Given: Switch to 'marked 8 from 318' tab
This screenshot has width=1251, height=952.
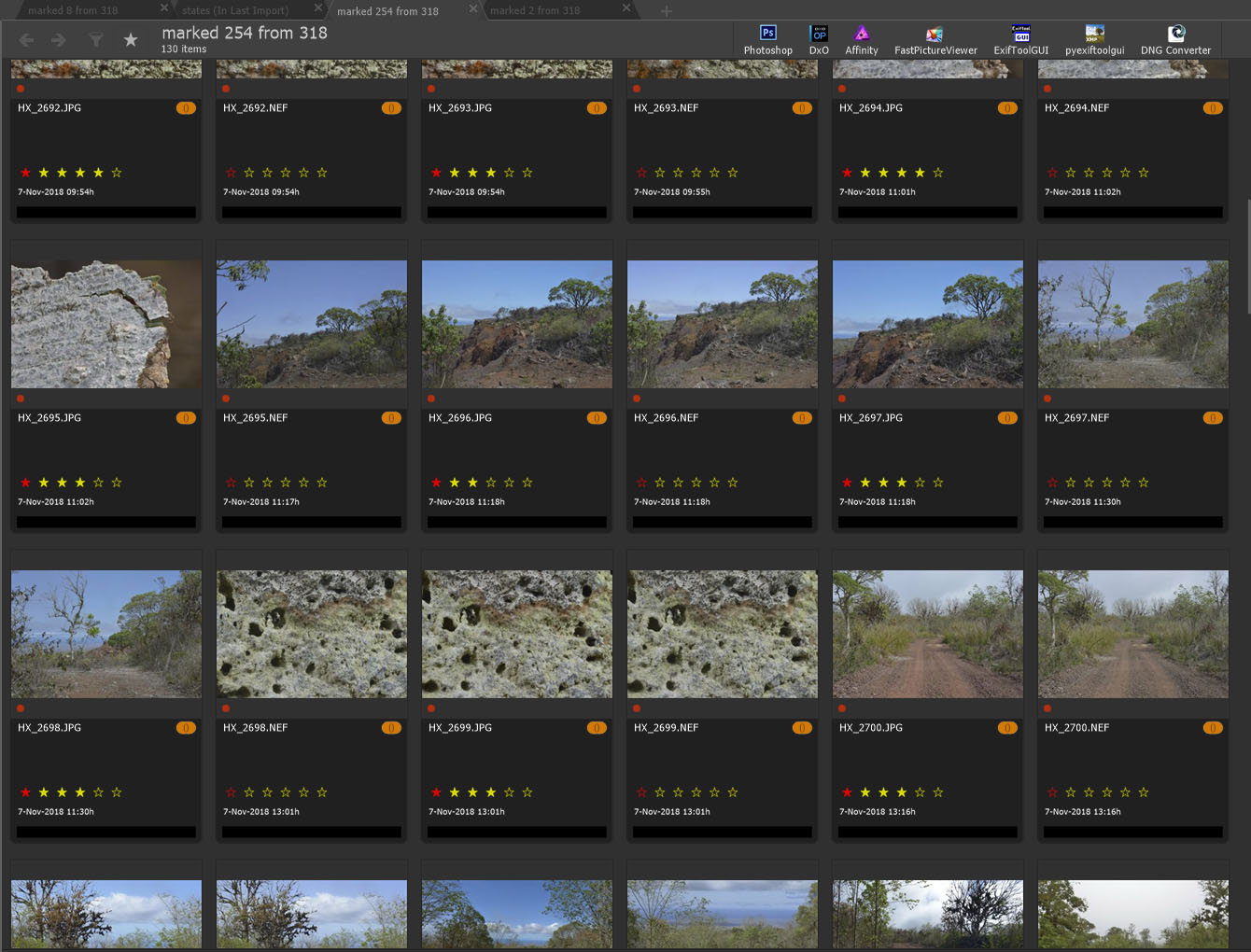Looking at the screenshot, I should coord(73,10).
